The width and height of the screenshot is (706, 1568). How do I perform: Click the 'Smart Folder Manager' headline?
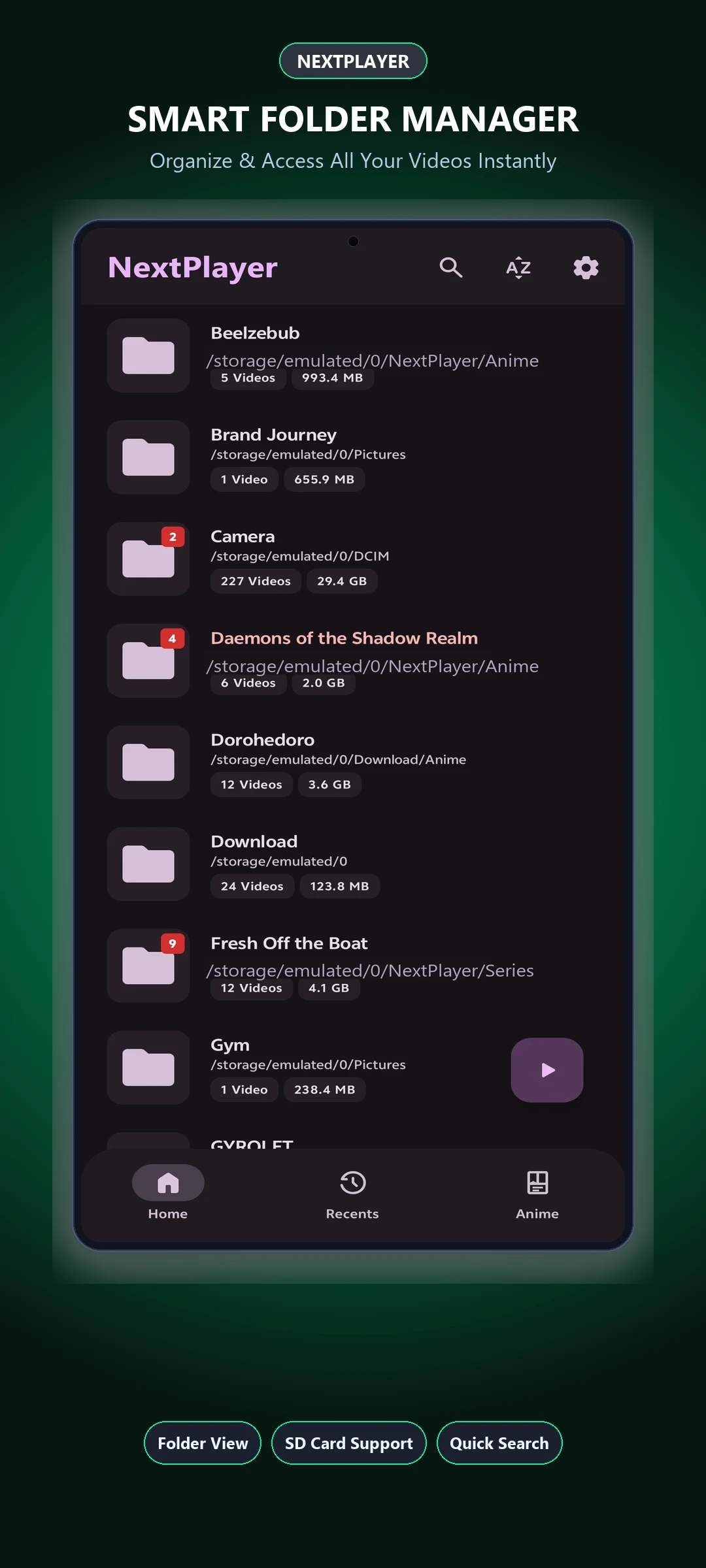[353, 120]
